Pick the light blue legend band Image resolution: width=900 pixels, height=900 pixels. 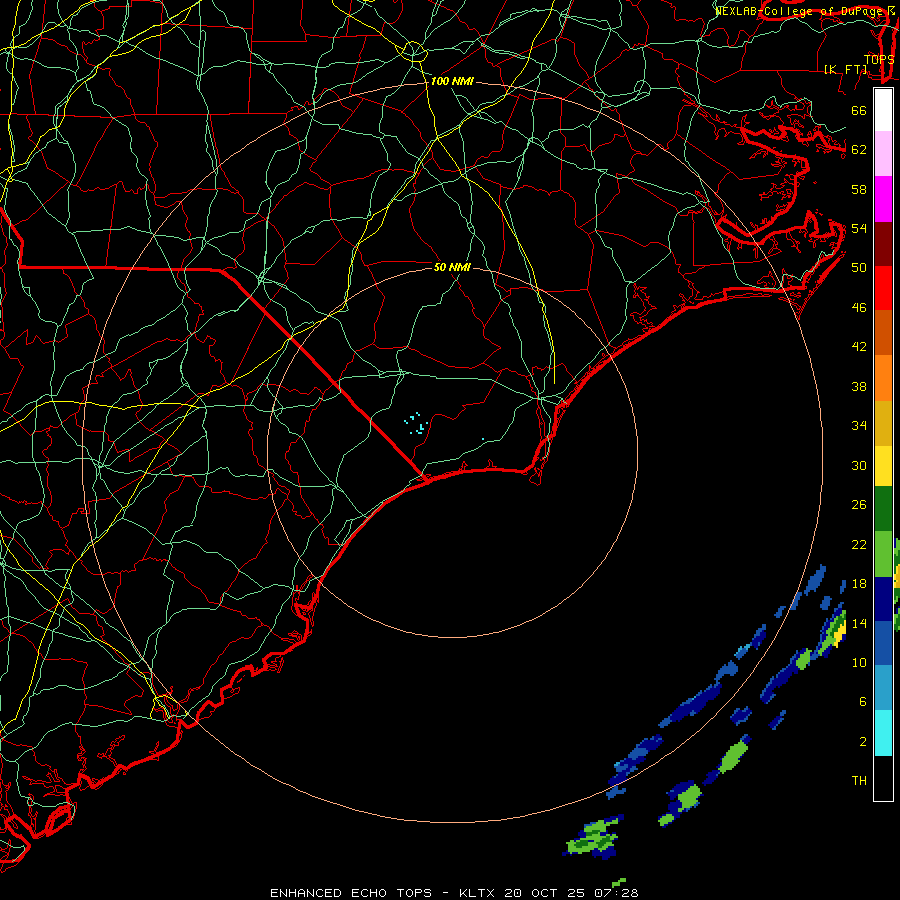pos(883,688)
